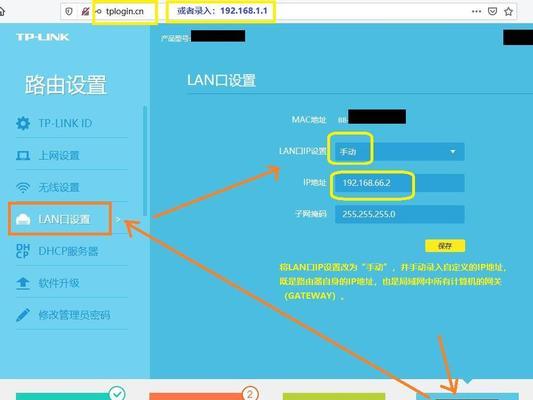The image size is (533, 400).
Task: Click the MAC地址 label
Action: [x=309, y=120]
